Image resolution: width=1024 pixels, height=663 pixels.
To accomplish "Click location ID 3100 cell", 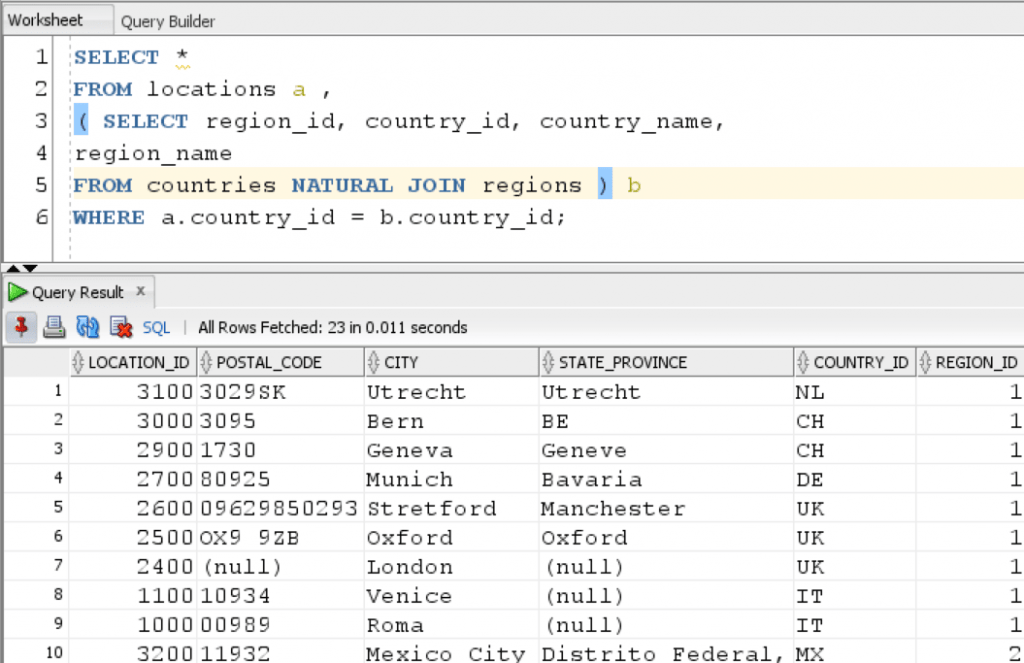I will click(133, 392).
